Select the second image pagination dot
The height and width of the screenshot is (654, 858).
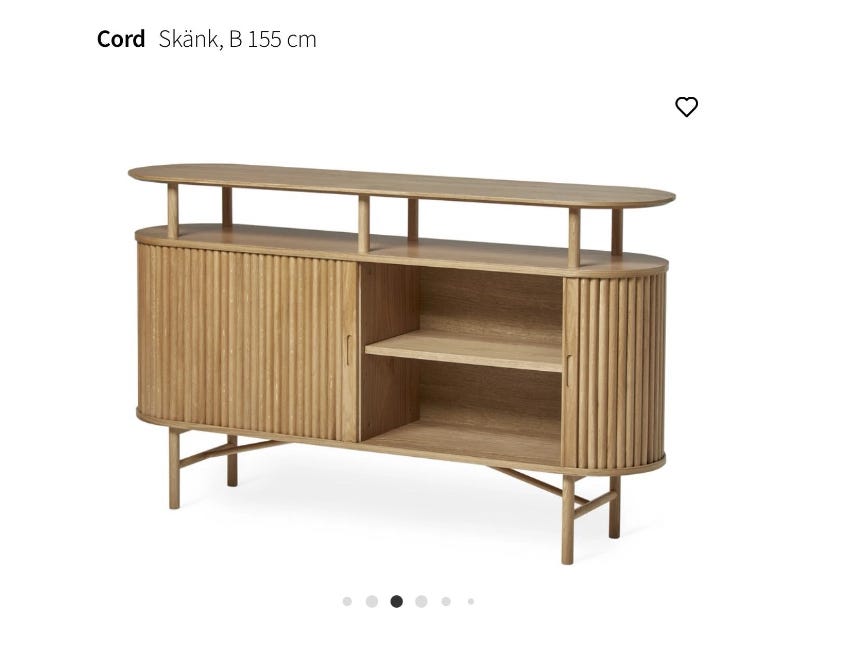(372, 601)
